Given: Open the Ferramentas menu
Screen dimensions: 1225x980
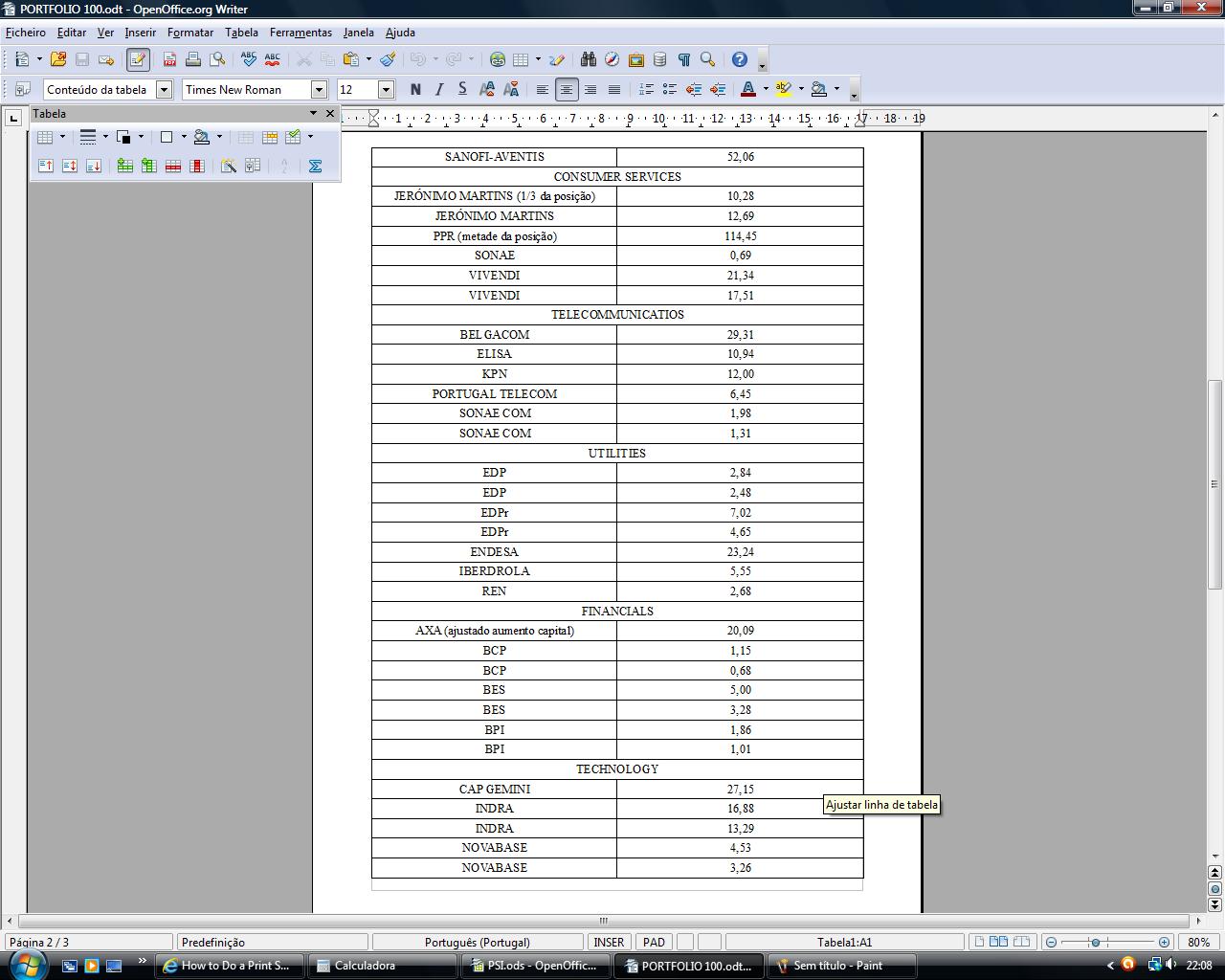Looking at the screenshot, I should [x=301, y=33].
